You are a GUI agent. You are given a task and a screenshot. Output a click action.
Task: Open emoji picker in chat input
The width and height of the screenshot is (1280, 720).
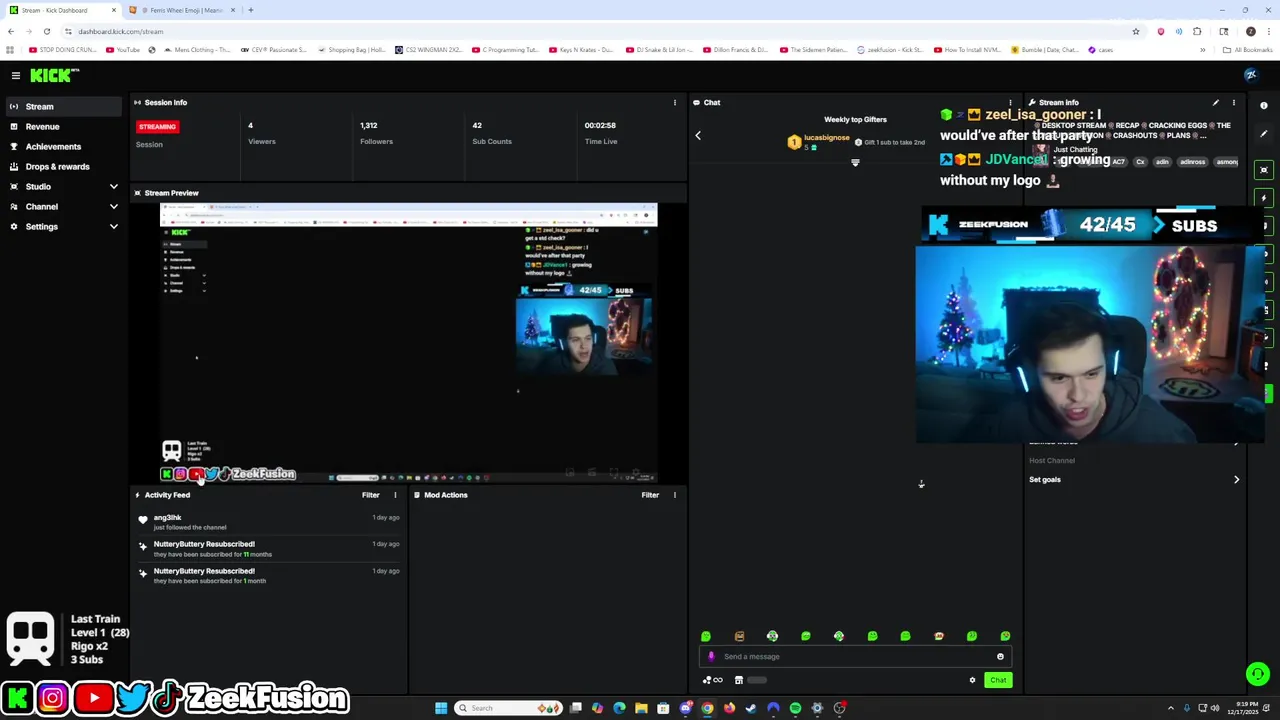(x=1000, y=657)
